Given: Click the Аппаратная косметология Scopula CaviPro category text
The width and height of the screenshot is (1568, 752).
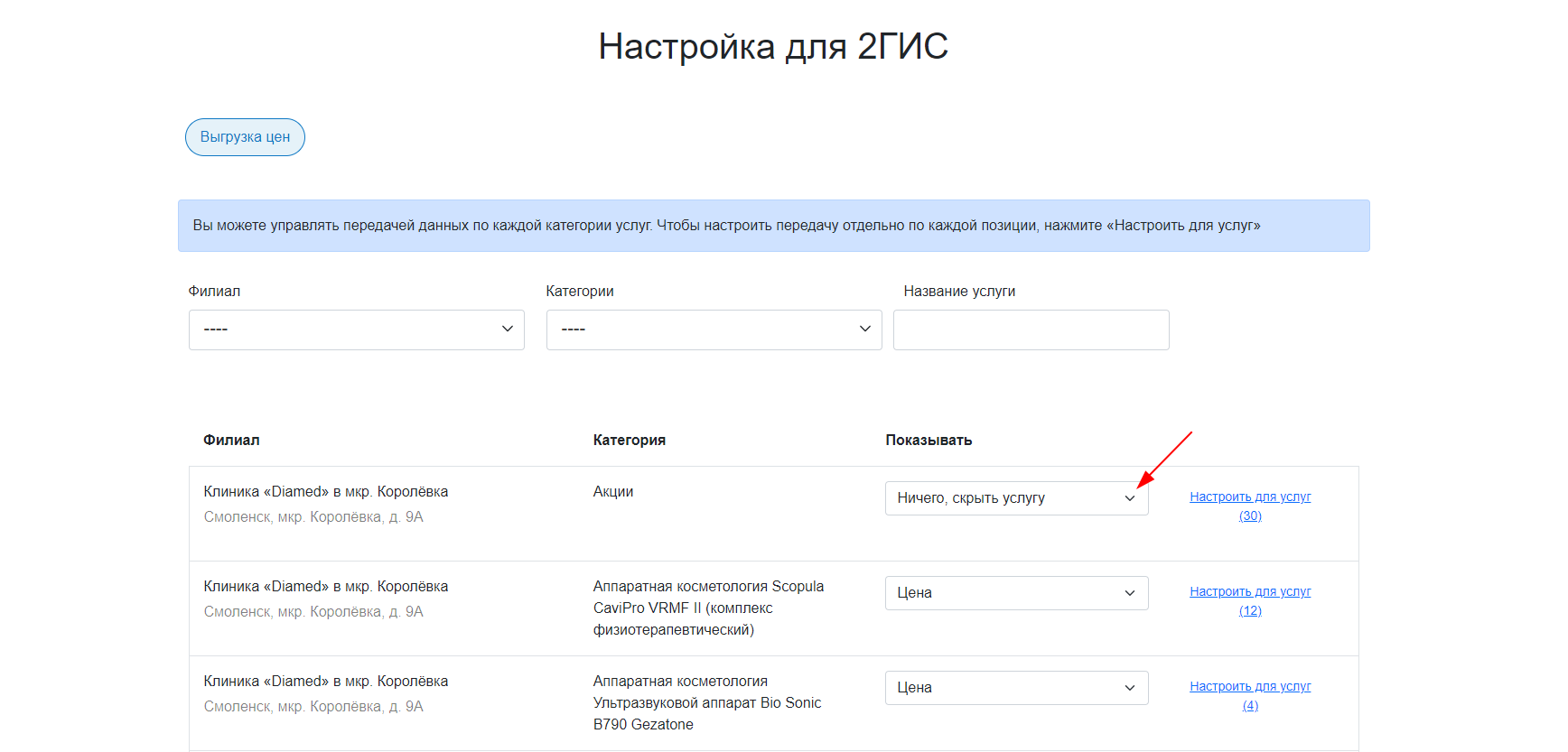Looking at the screenshot, I should pyautogui.click(x=709, y=608).
